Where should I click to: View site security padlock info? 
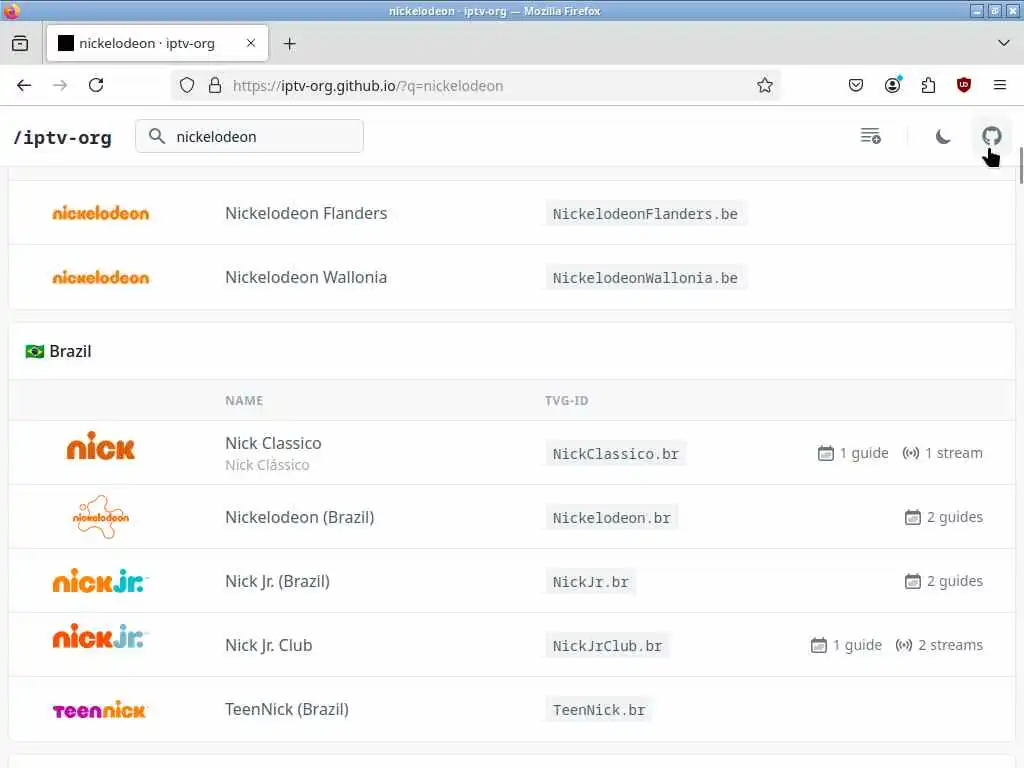pos(215,86)
